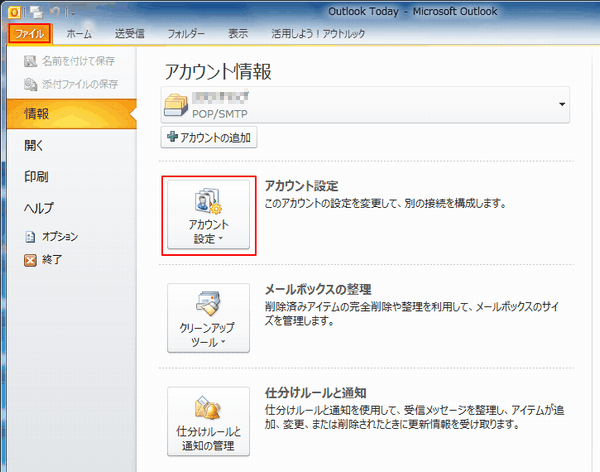Switch to the ホーム tab
The height and width of the screenshot is (472, 600).
79,34
